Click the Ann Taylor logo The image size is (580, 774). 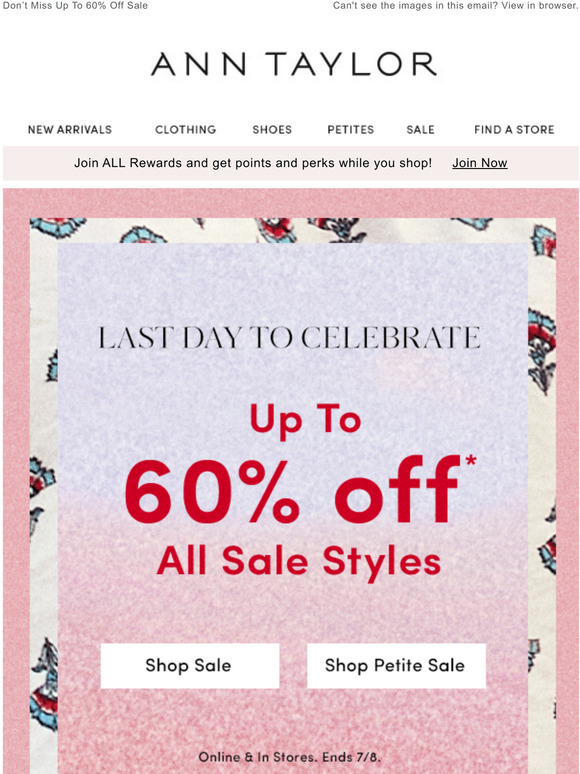tap(294, 64)
